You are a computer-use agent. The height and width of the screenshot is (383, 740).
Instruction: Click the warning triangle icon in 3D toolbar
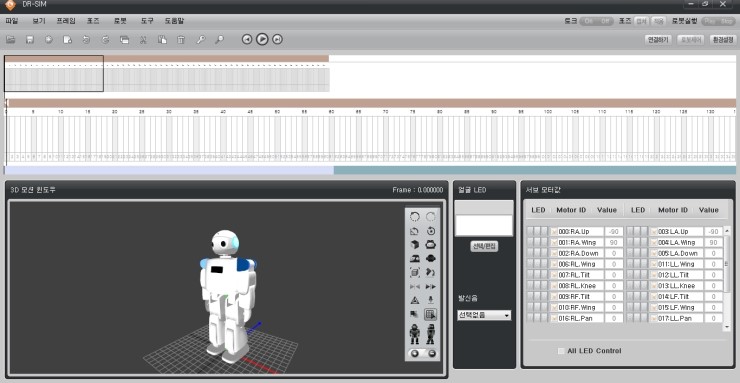[415, 300]
